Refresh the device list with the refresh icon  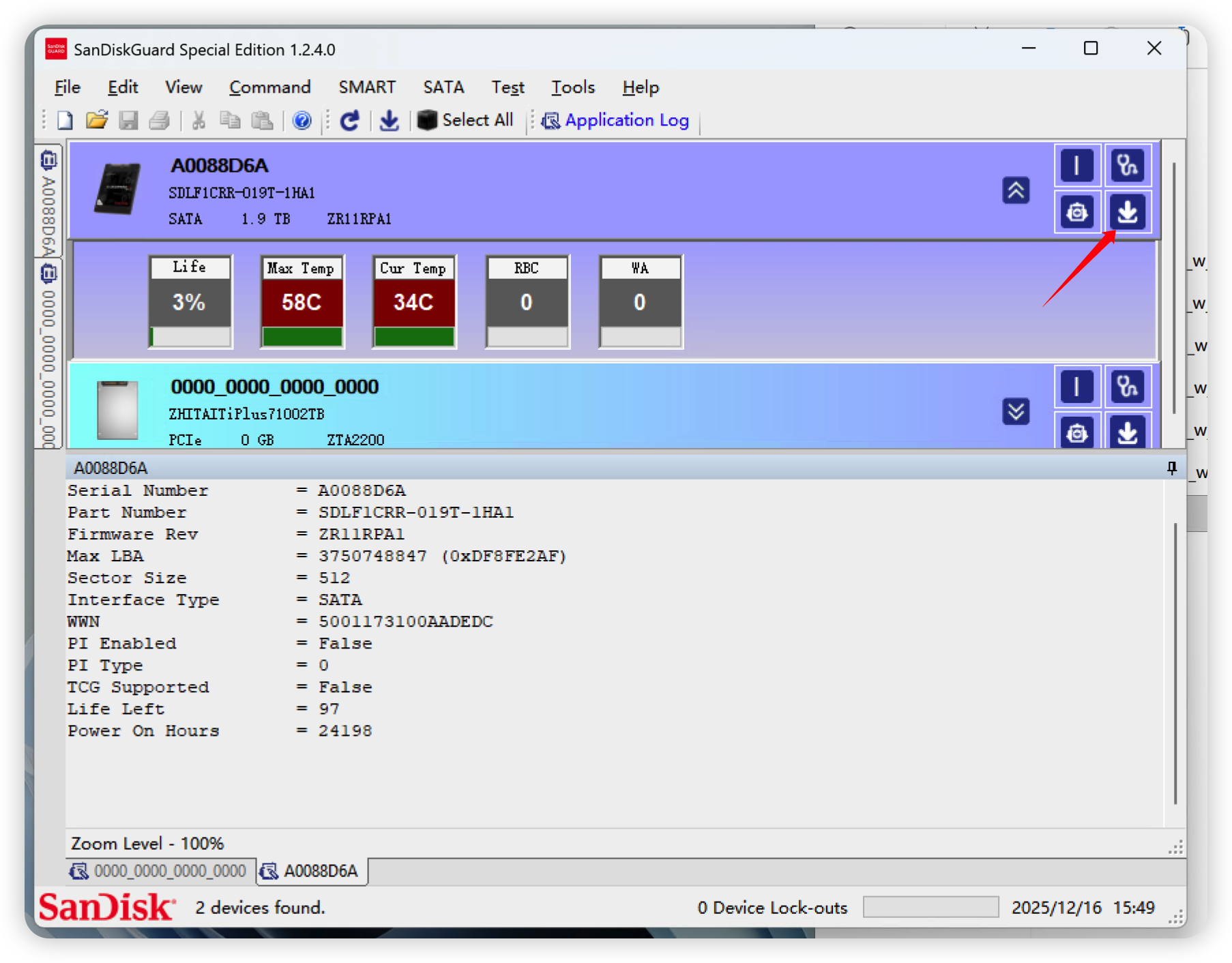(350, 121)
